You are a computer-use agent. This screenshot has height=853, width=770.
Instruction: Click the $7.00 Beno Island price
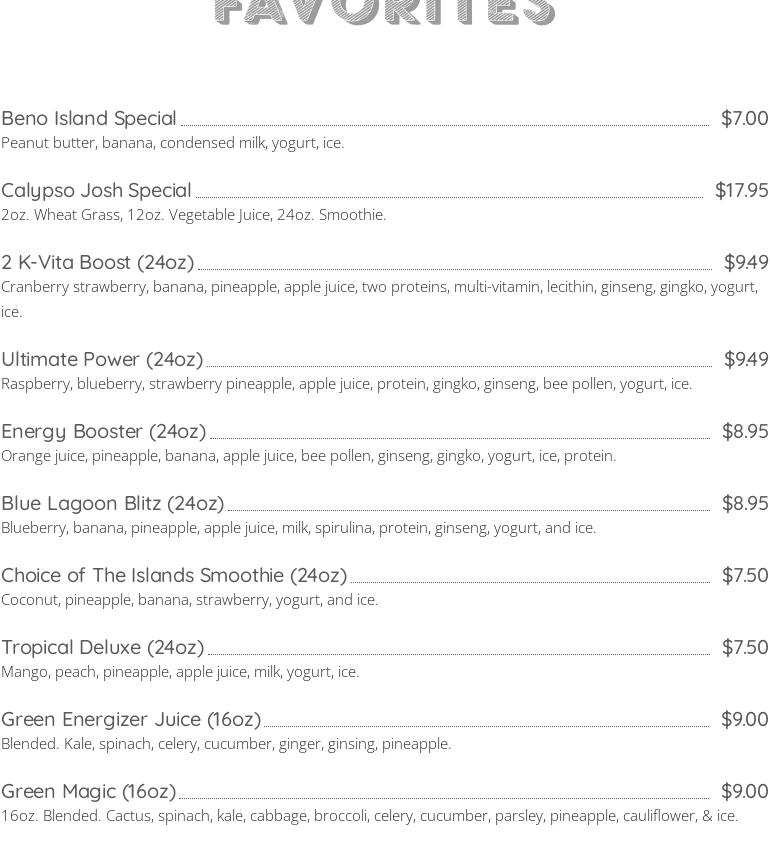744,118
